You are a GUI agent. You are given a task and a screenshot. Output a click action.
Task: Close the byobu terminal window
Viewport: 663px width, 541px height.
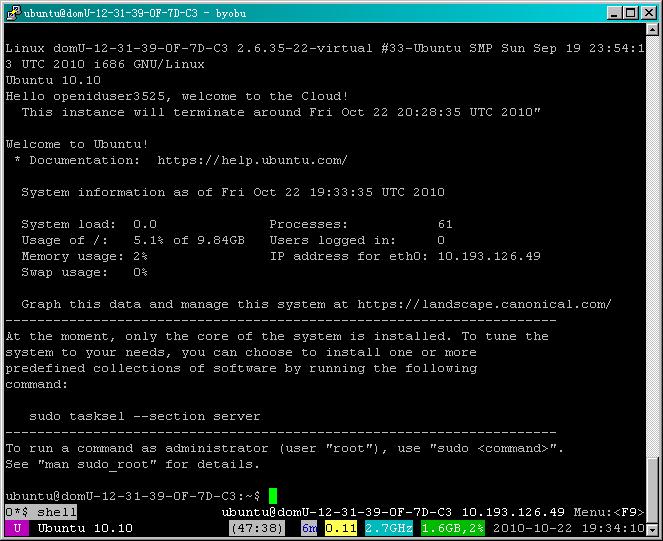pyautogui.click(x=649, y=13)
